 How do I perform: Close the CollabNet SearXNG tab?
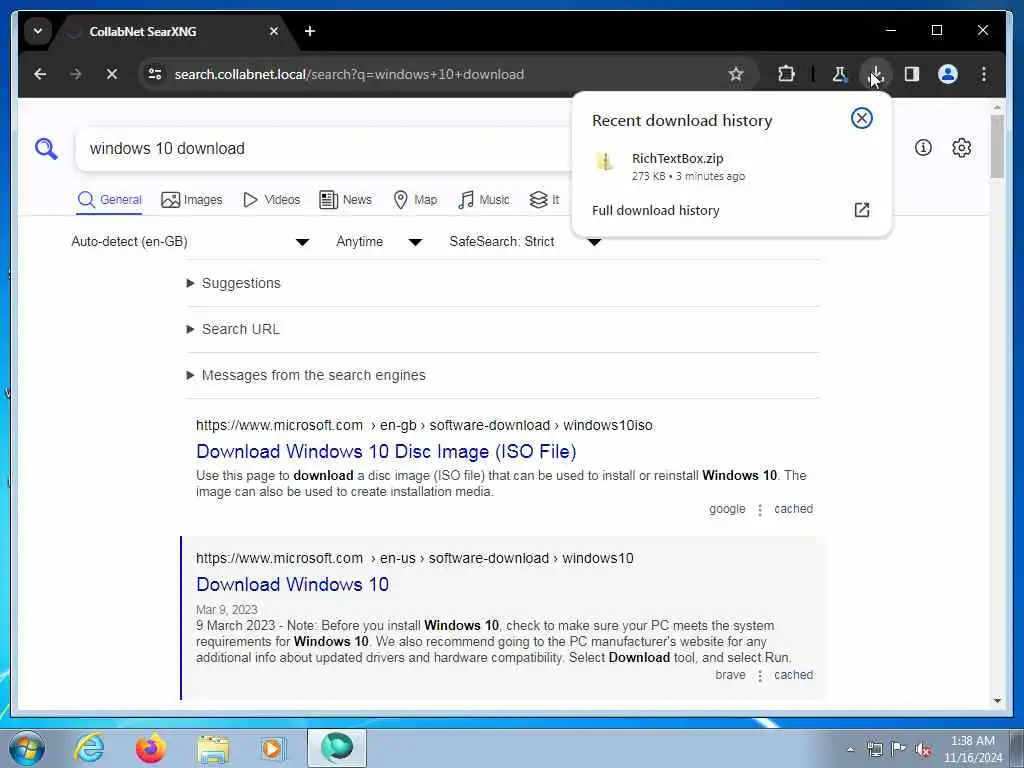click(274, 31)
